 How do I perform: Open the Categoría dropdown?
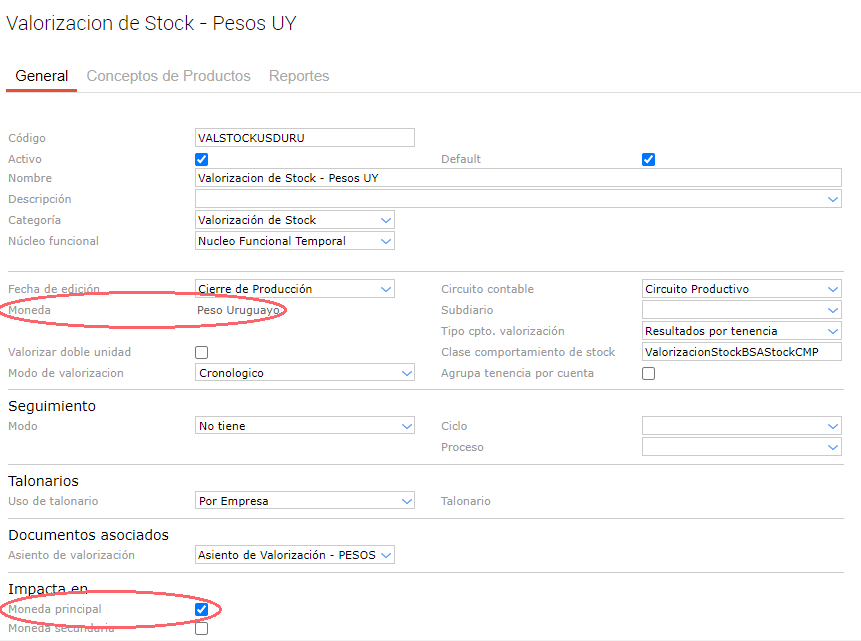point(295,220)
